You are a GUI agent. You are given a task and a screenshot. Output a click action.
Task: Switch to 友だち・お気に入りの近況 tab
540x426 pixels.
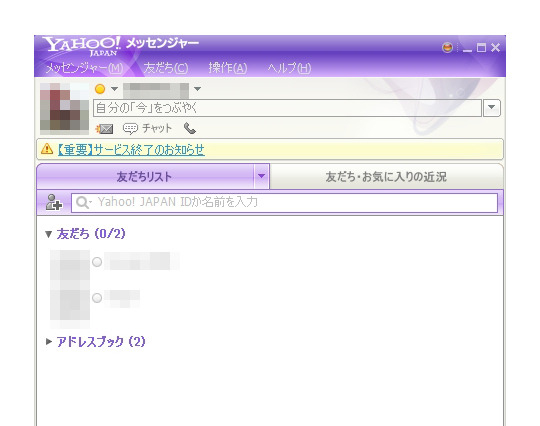coord(386,177)
